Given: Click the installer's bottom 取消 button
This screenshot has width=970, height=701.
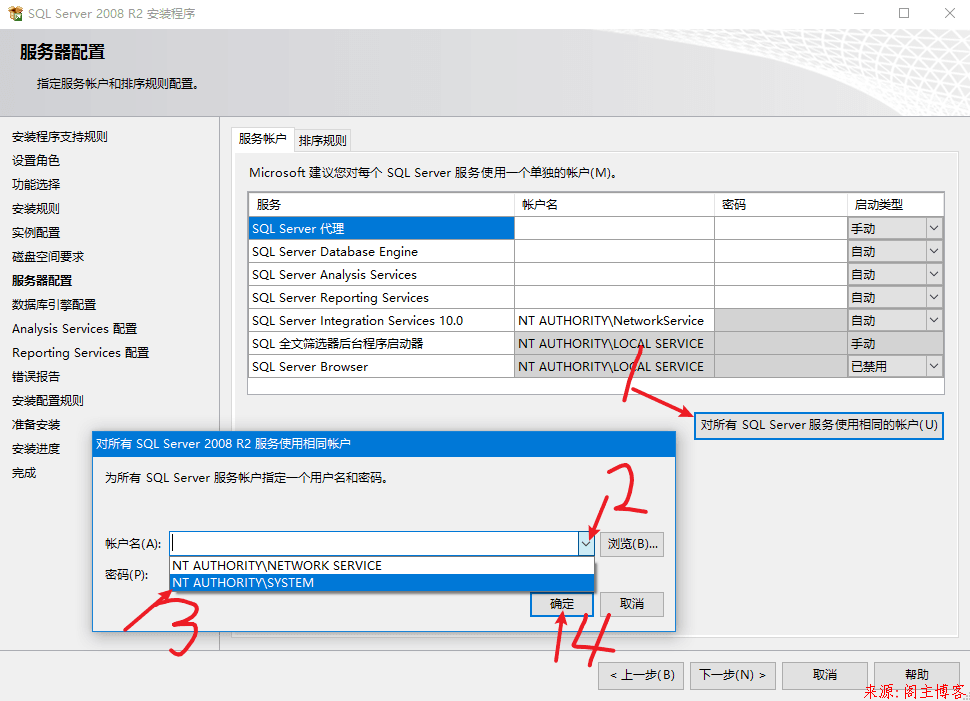Looking at the screenshot, I should tap(825, 675).
